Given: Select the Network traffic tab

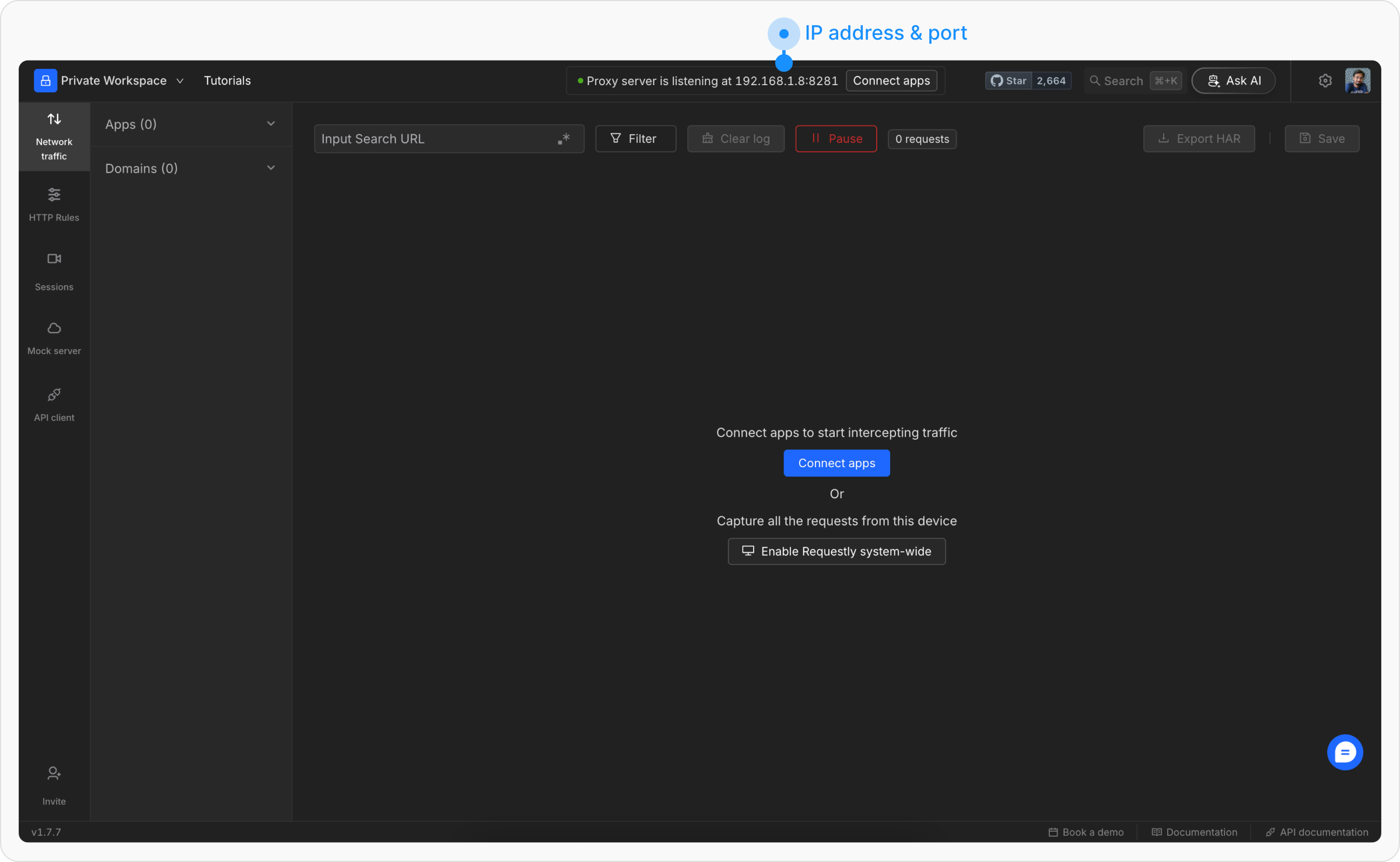Looking at the screenshot, I should (x=54, y=137).
